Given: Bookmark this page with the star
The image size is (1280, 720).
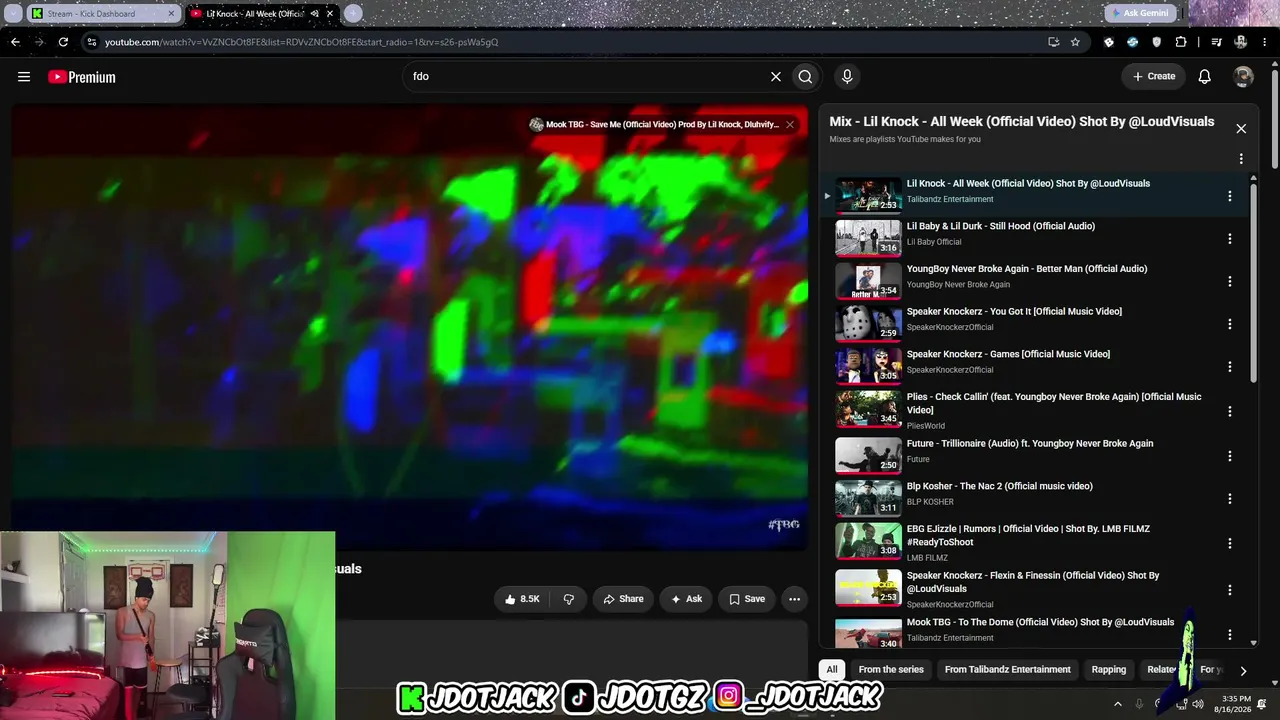Looking at the screenshot, I should click(1075, 42).
